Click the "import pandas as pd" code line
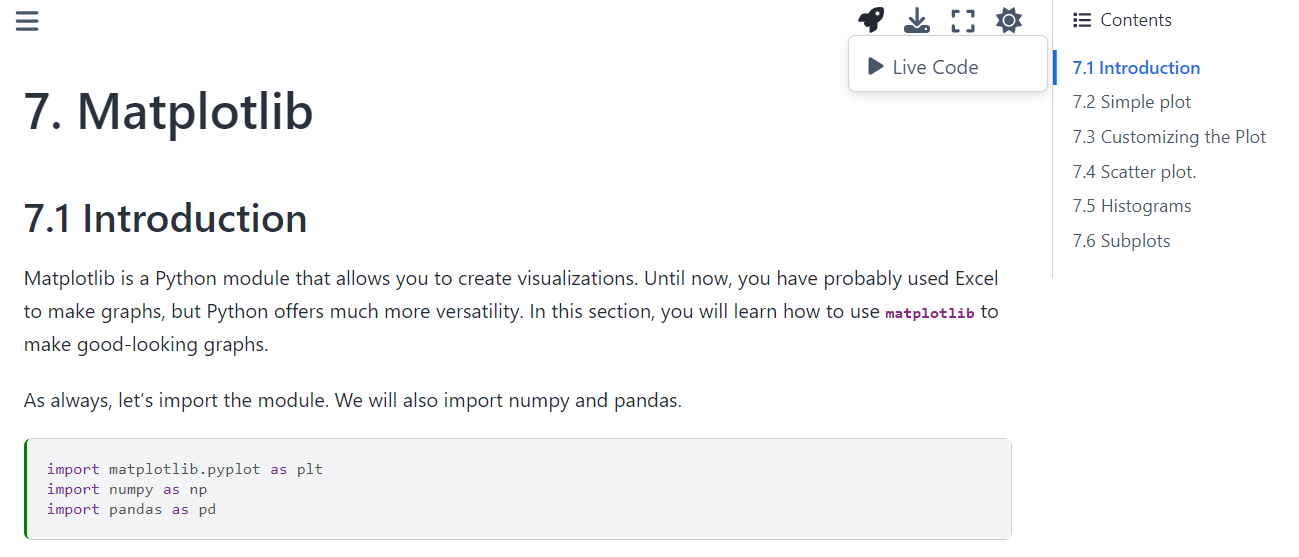The image size is (1299, 557). click(x=131, y=509)
